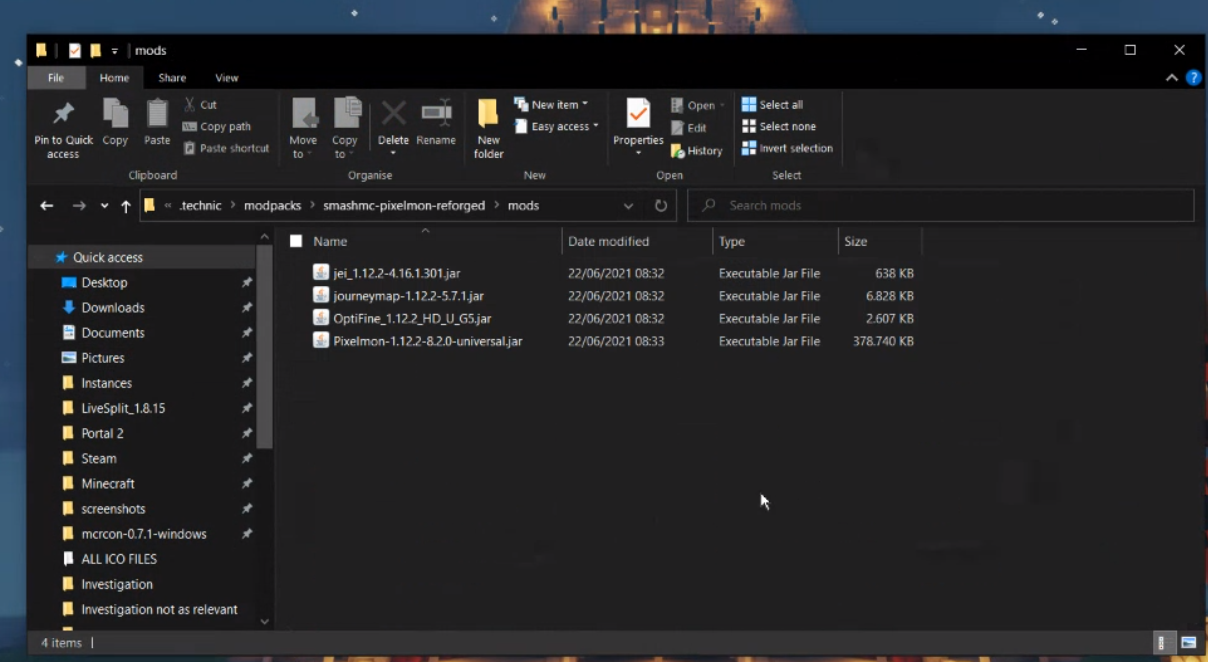The width and height of the screenshot is (1208, 662).
Task: Click the title bar properties checkmark icon
Action: click(74, 50)
